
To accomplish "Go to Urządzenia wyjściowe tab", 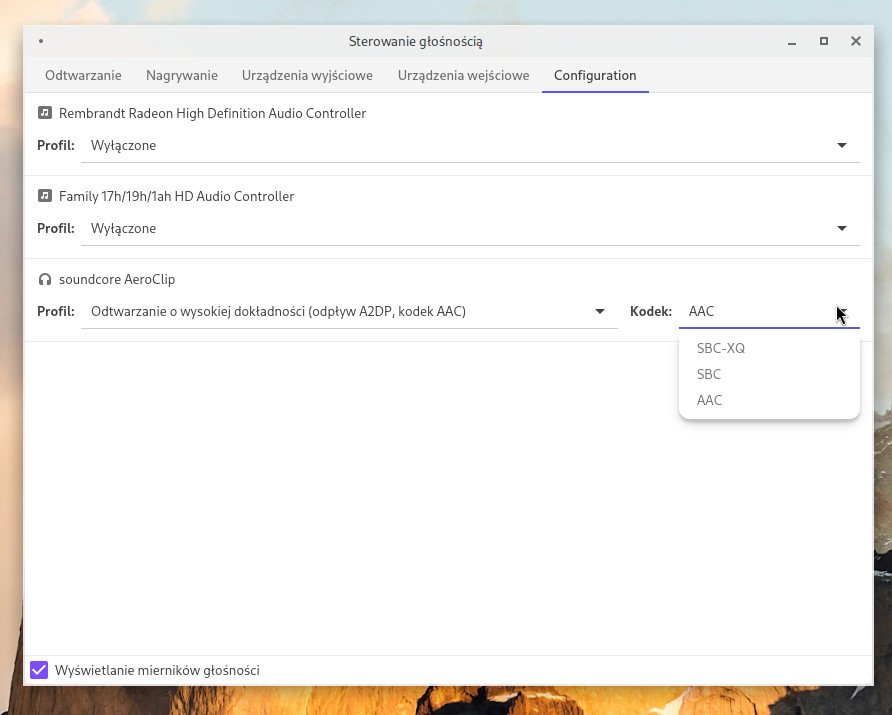I will click(307, 75).
